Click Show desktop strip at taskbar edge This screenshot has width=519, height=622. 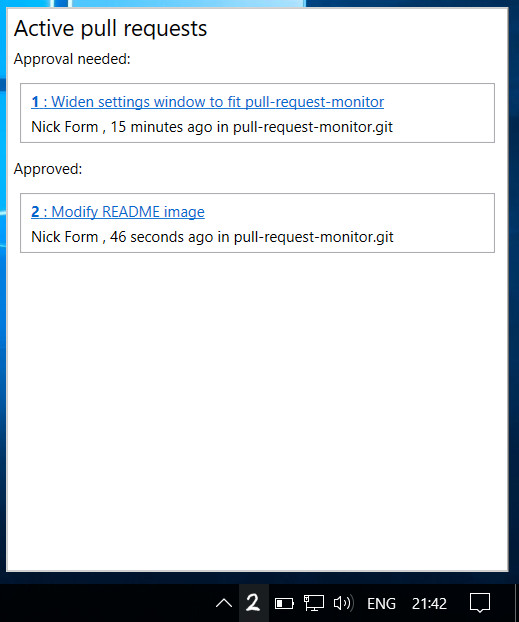[x=517, y=603]
